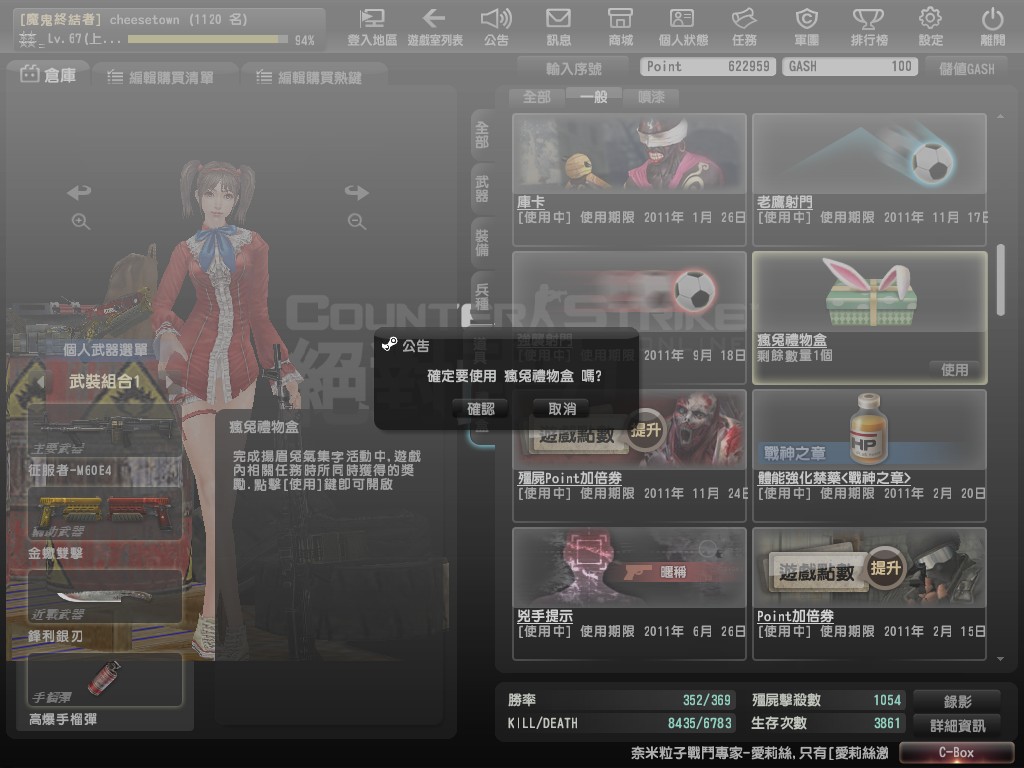Select the vertical 全部 category tab
Viewport: 1024px width, 768px height.
(482, 135)
